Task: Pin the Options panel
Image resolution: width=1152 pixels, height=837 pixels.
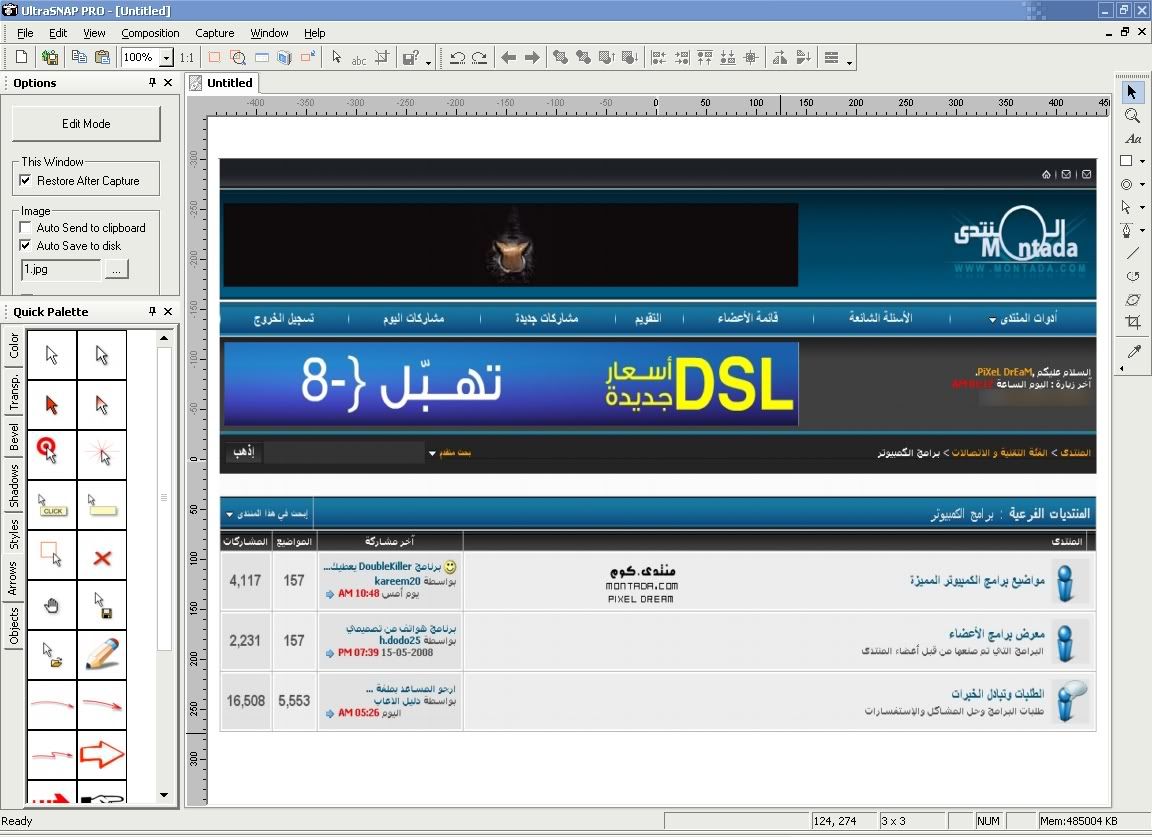Action: point(152,82)
